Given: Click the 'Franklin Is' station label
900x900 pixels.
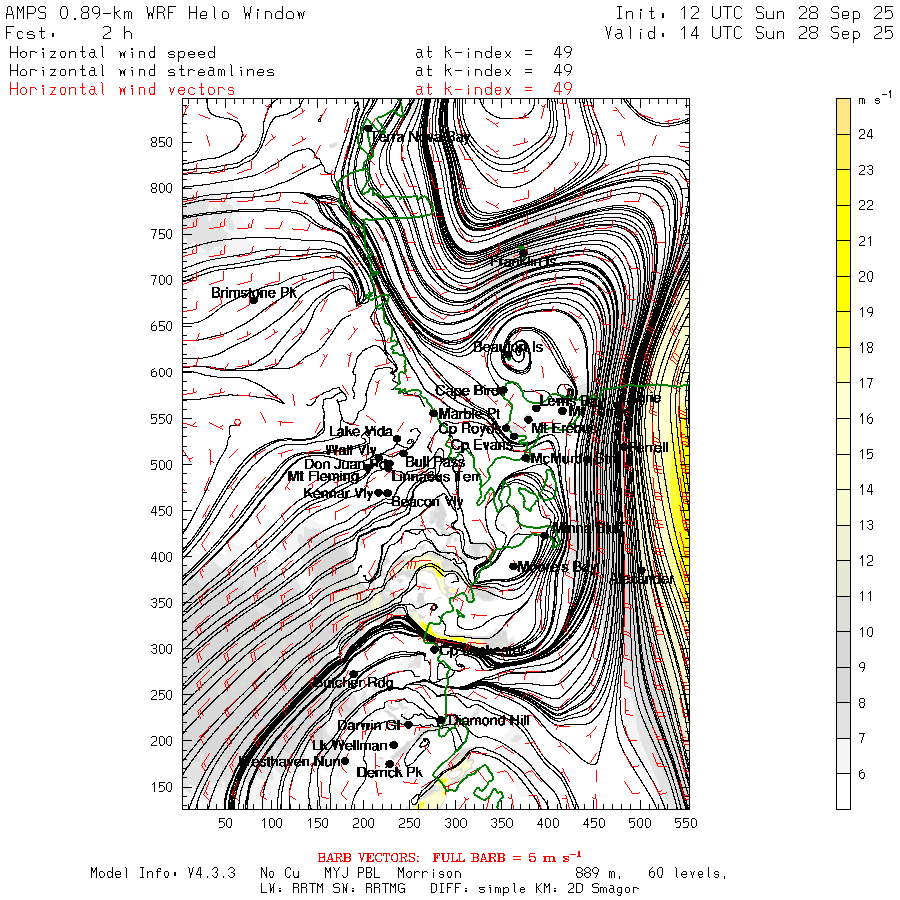Looking at the screenshot, I should [523, 262].
